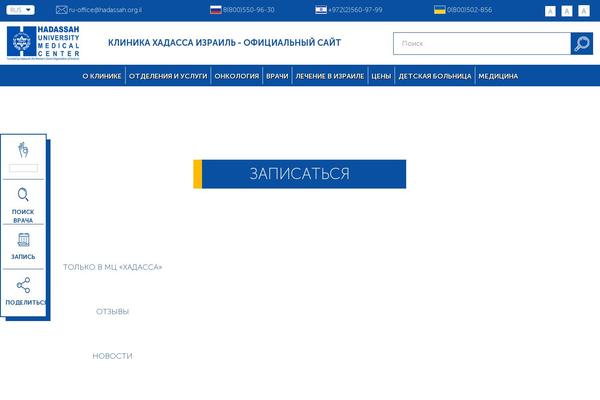600x400 pixels.
Task: Click the small field under hand icon
Action: coord(23,168)
